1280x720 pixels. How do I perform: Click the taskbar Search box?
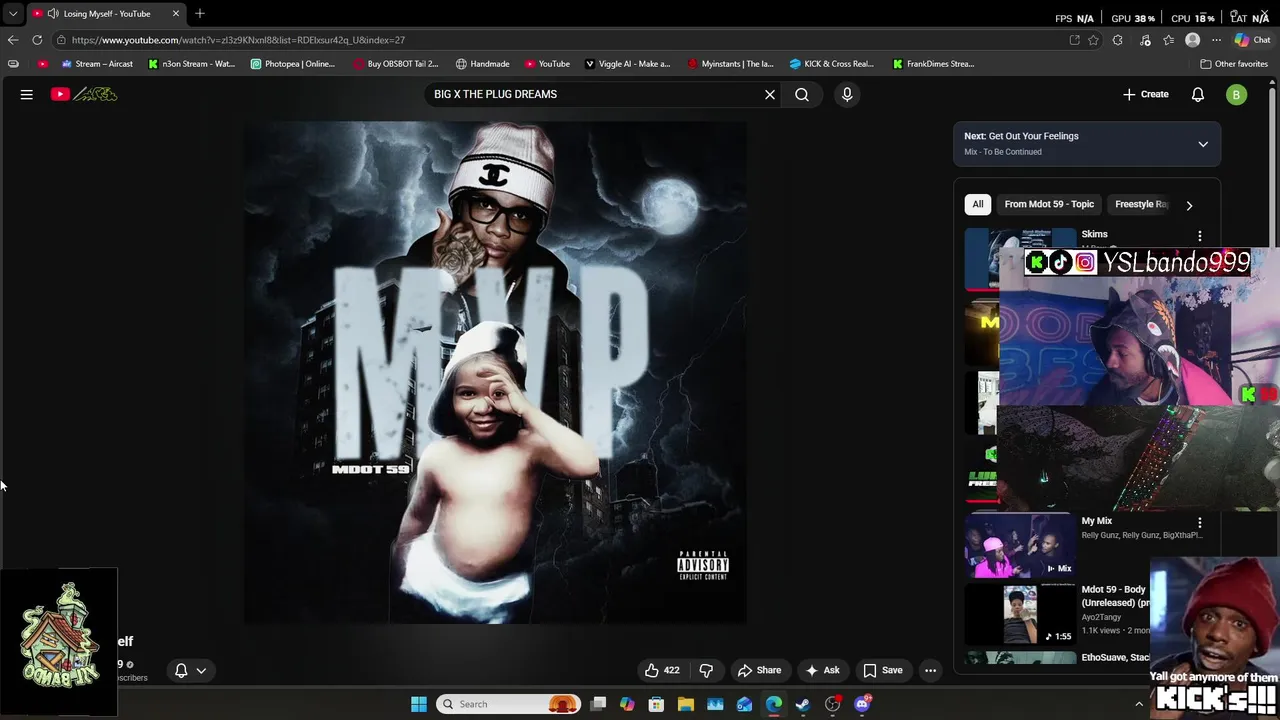pos(510,704)
